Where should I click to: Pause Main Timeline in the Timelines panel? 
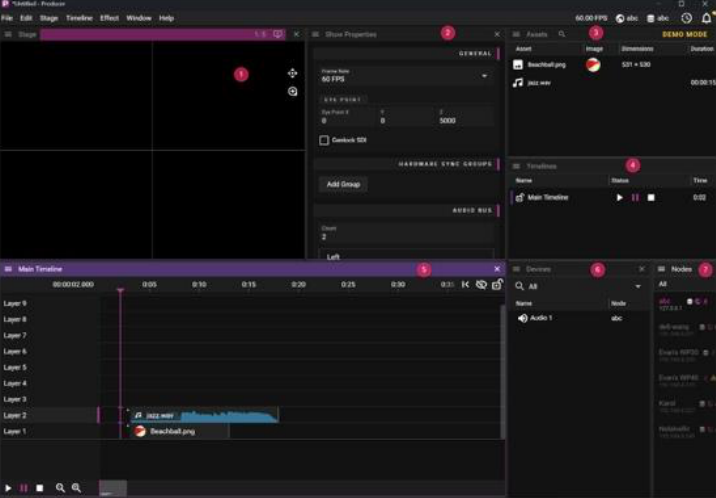pyautogui.click(x=635, y=198)
